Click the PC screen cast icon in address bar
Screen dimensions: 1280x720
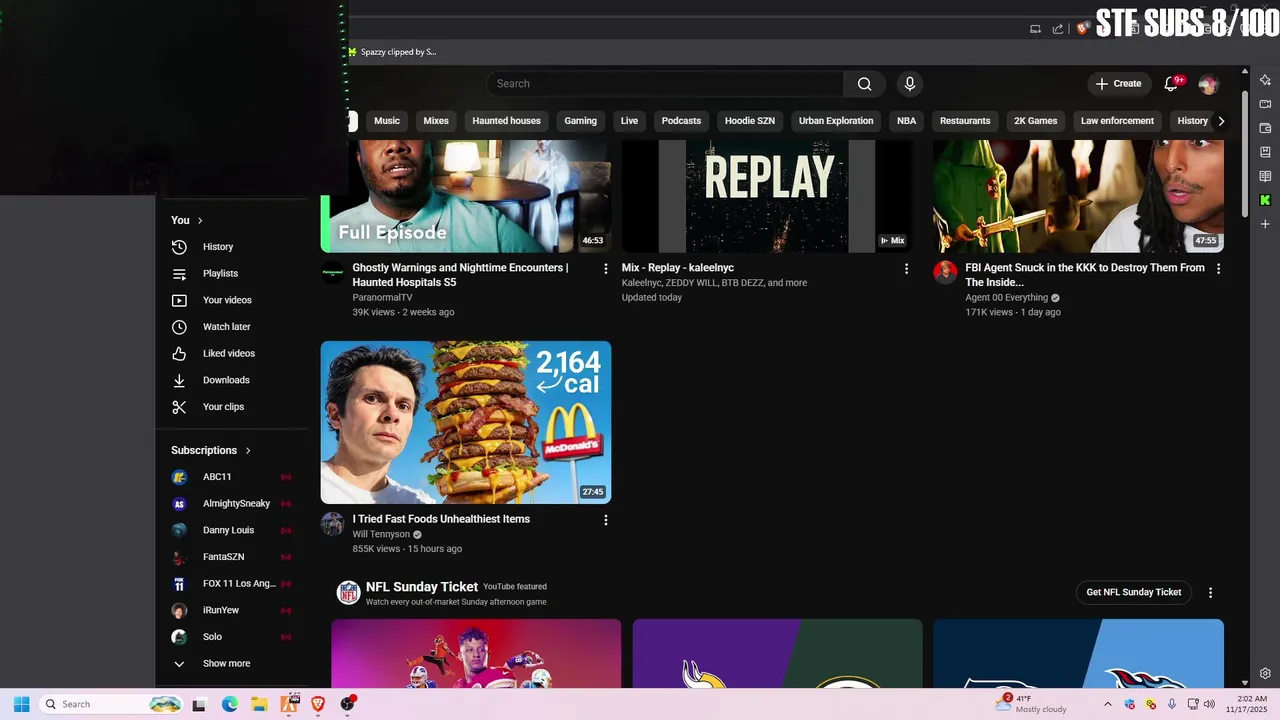pyautogui.click(x=1035, y=29)
